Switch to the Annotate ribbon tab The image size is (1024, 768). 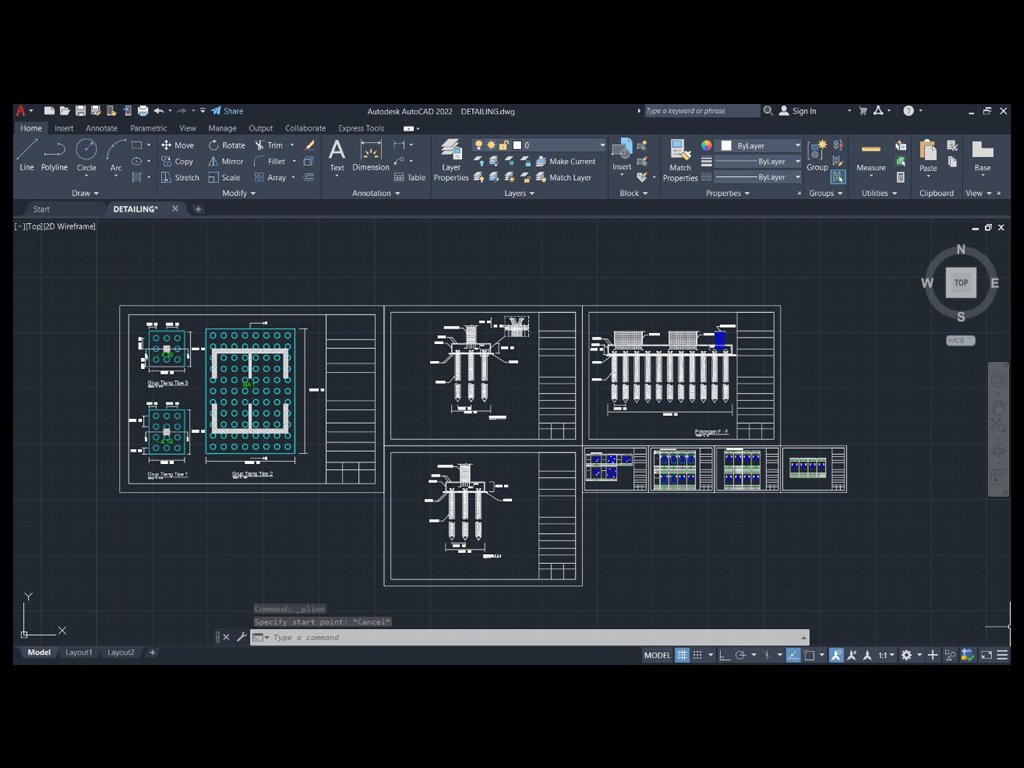tap(101, 128)
